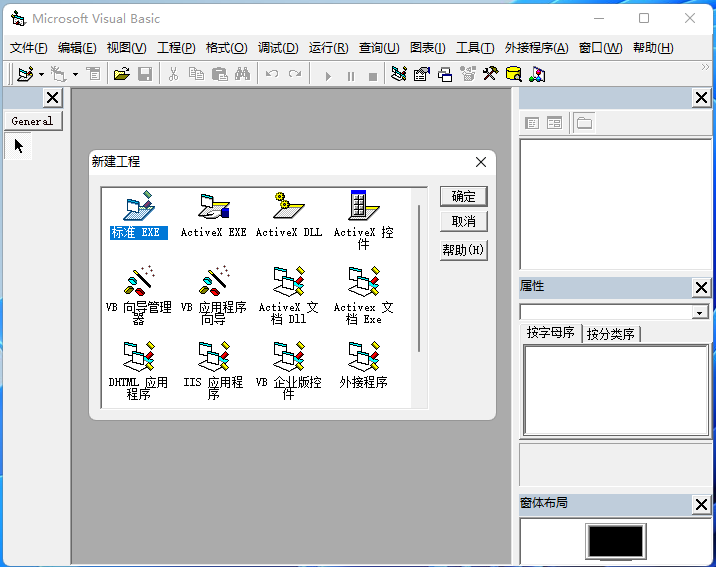Click the Cut scissors icon
Image resolution: width=716 pixels, height=567 pixels.
tap(173, 74)
